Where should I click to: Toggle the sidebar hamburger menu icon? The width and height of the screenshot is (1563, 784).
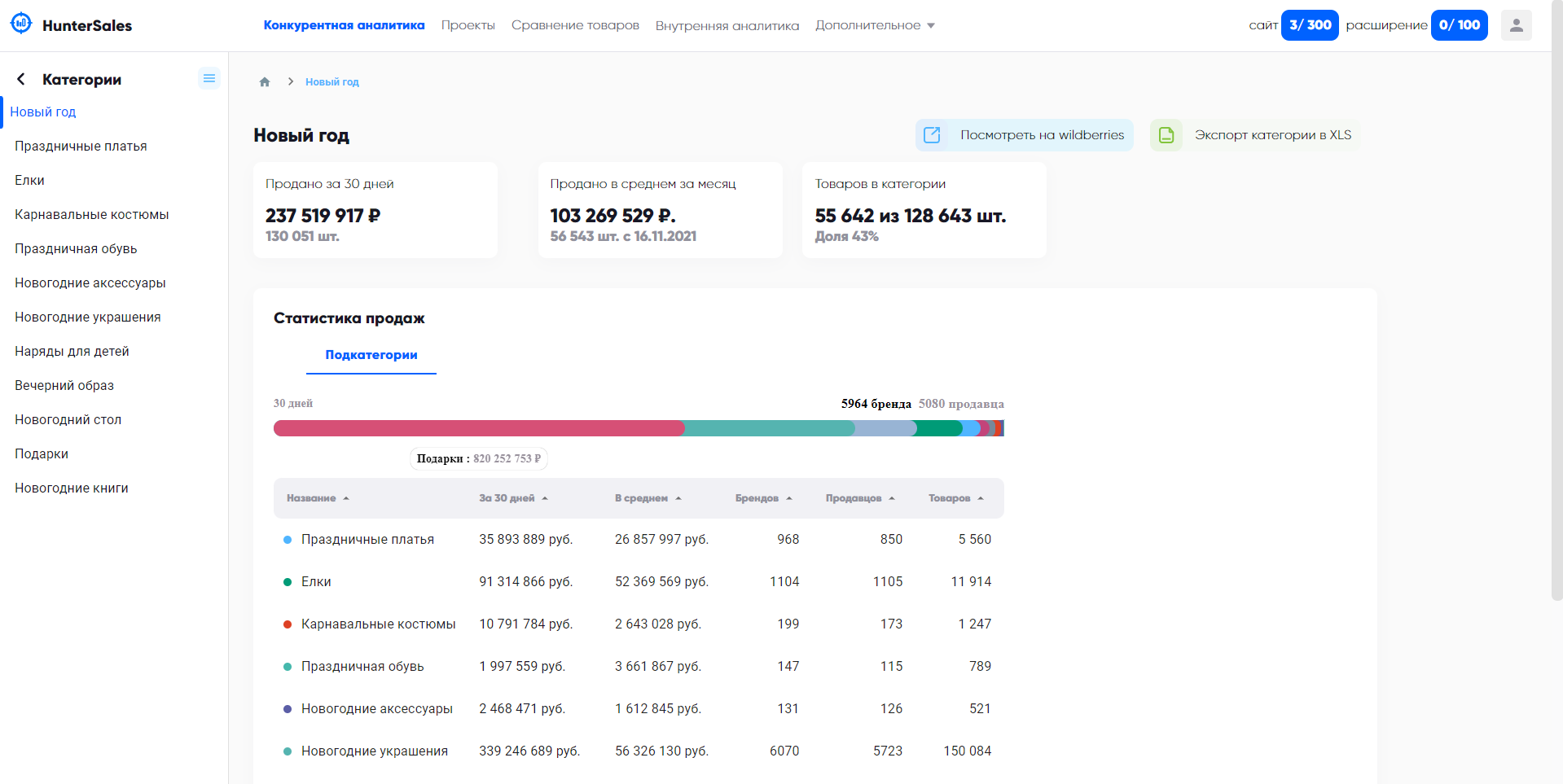(209, 78)
